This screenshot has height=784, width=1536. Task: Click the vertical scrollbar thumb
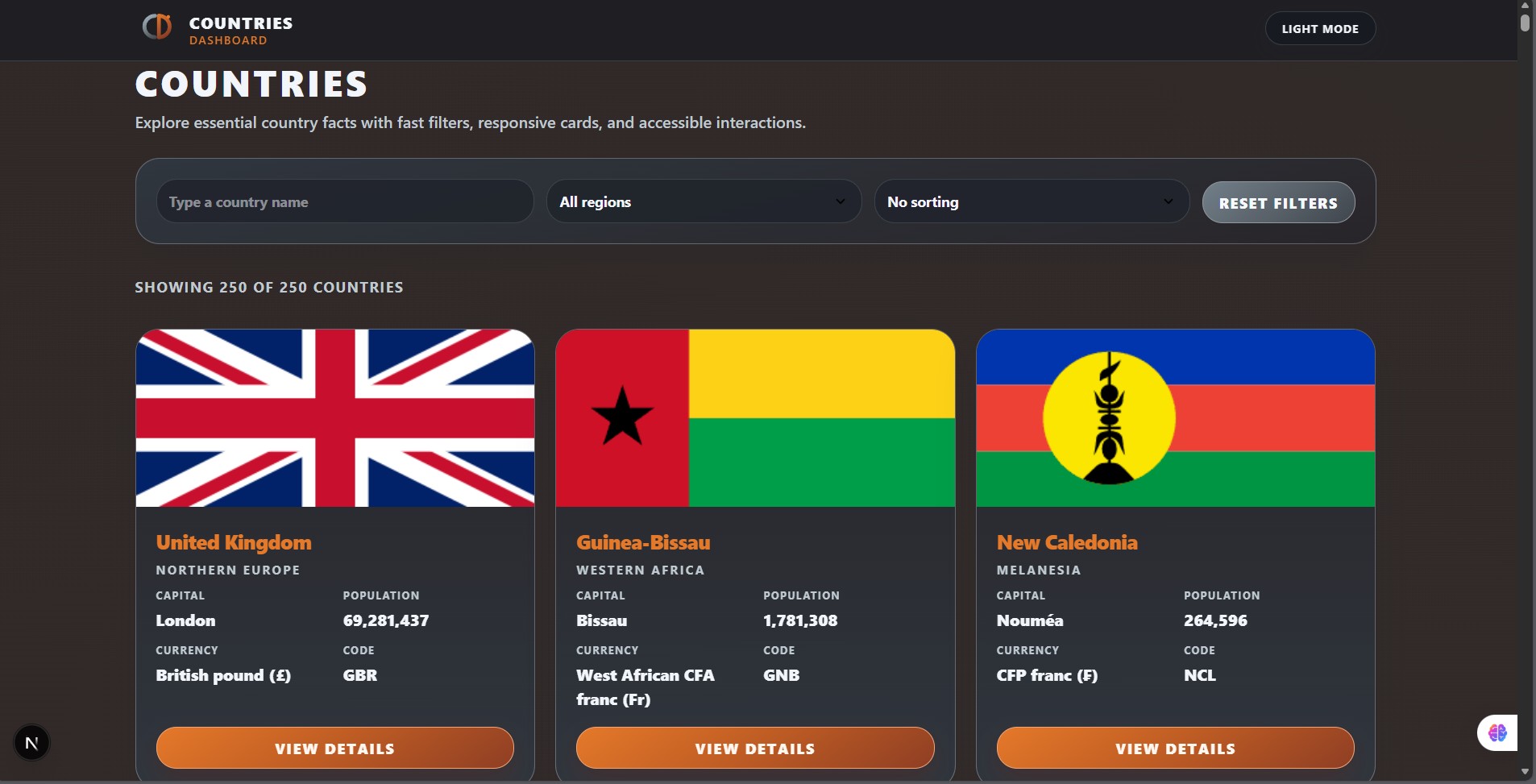1525,24
